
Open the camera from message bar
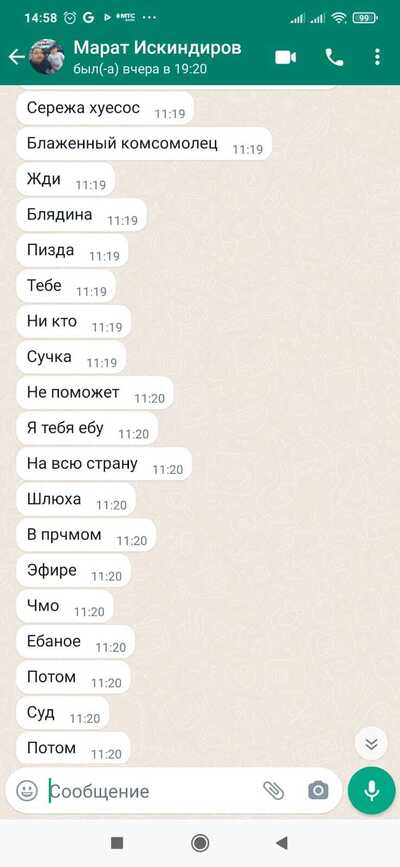pos(318,791)
